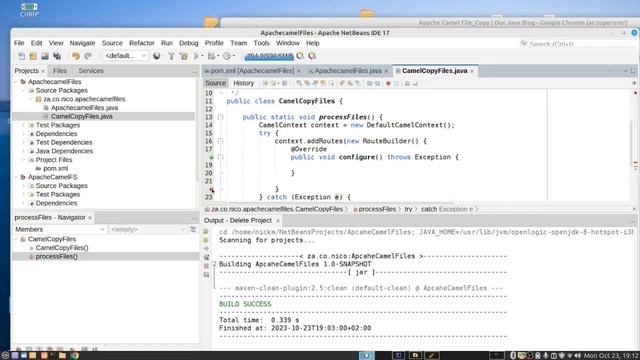640x360 pixels.
Task: Click the New File toolbar icon
Action: [x=21, y=56]
